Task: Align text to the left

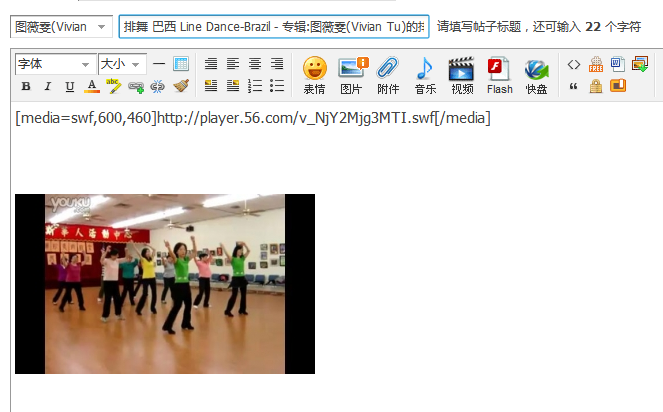Action: (x=233, y=64)
